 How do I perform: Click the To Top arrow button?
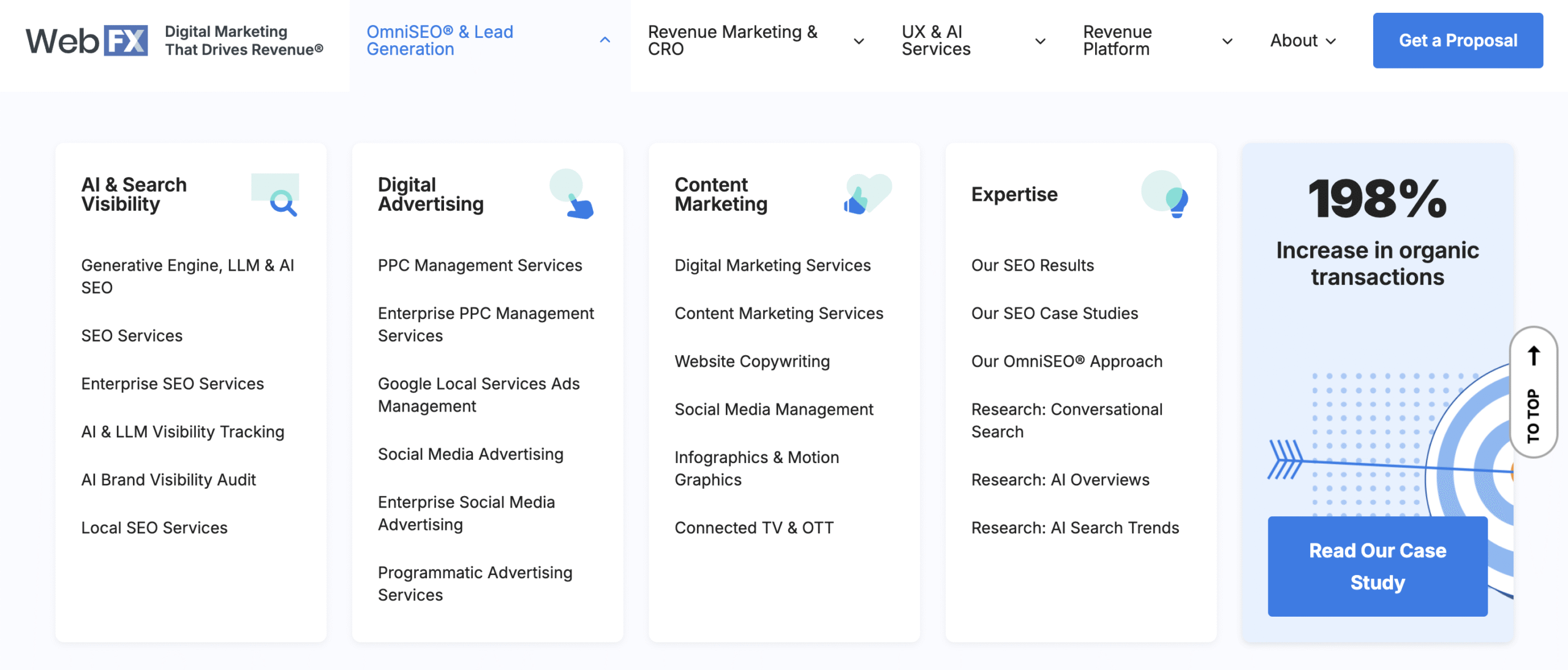pos(1533,391)
